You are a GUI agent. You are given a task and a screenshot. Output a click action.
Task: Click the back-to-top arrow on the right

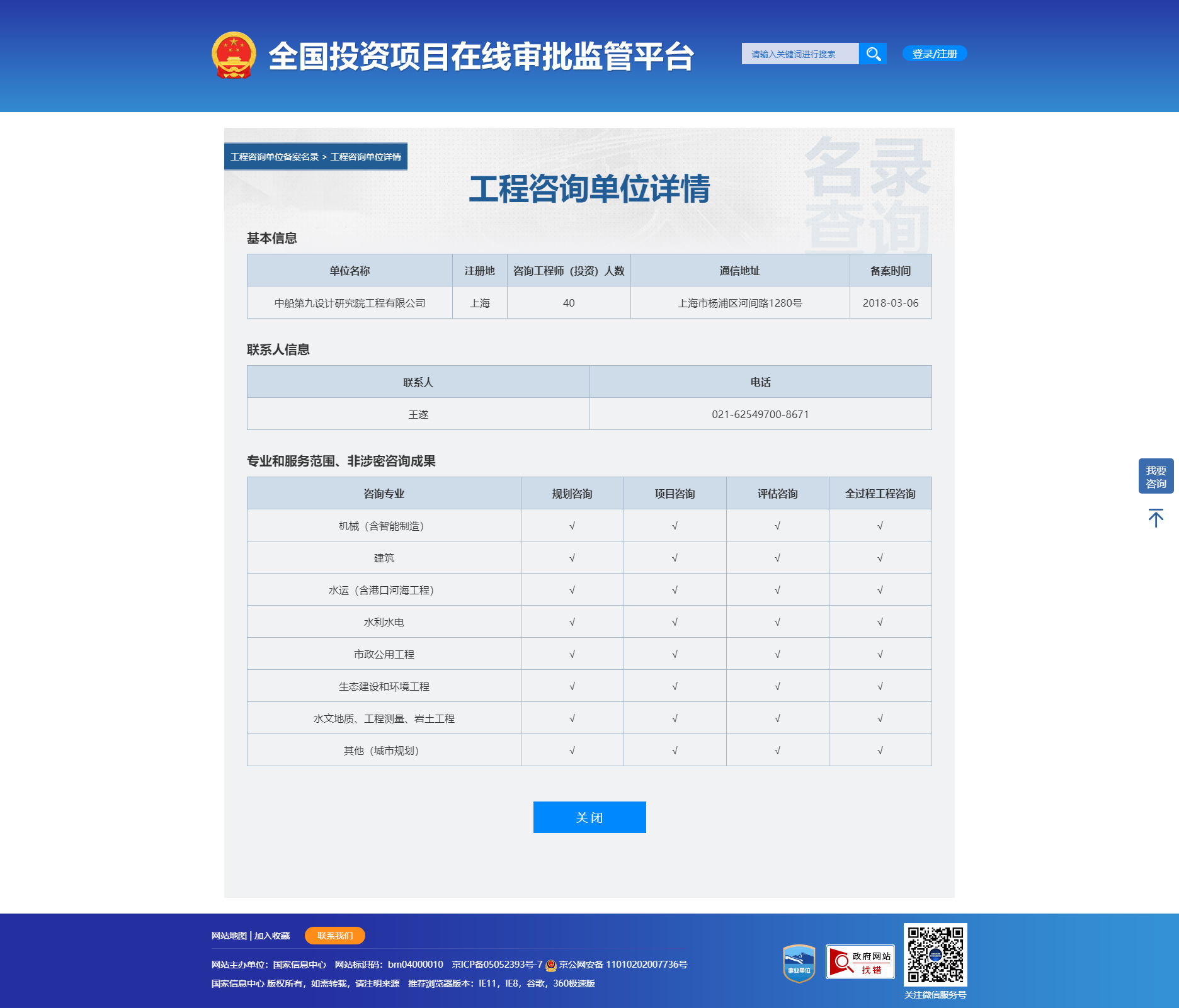pos(1156,518)
